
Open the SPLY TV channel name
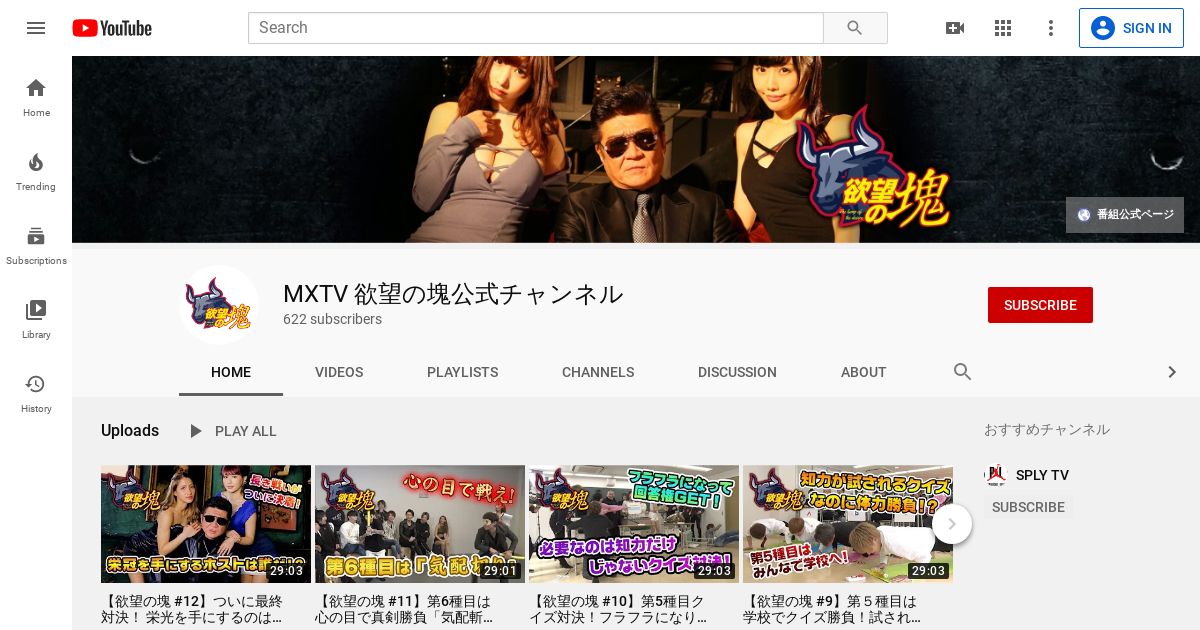click(x=1042, y=475)
